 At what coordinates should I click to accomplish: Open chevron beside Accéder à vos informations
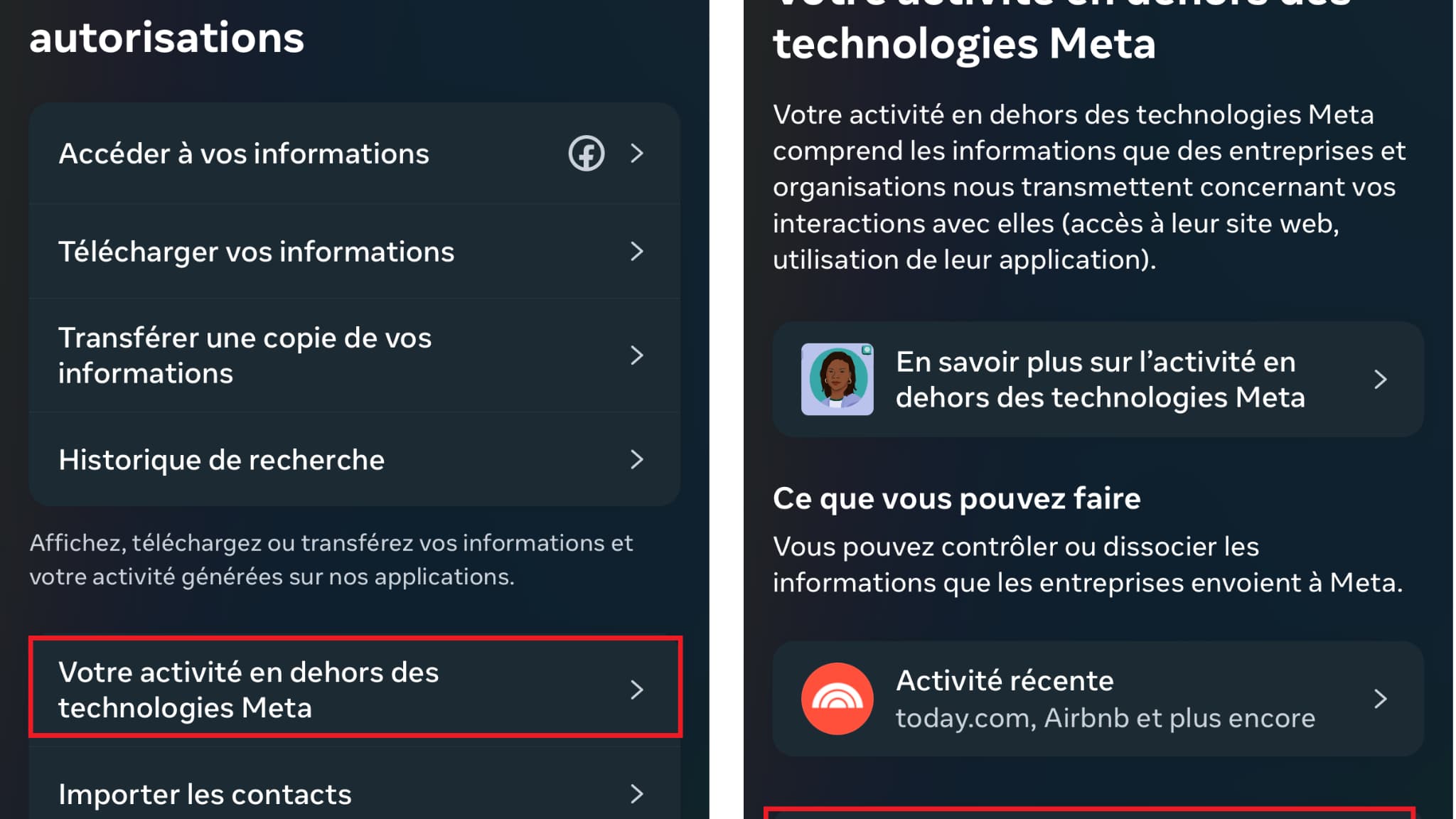pyautogui.click(x=636, y=153)
